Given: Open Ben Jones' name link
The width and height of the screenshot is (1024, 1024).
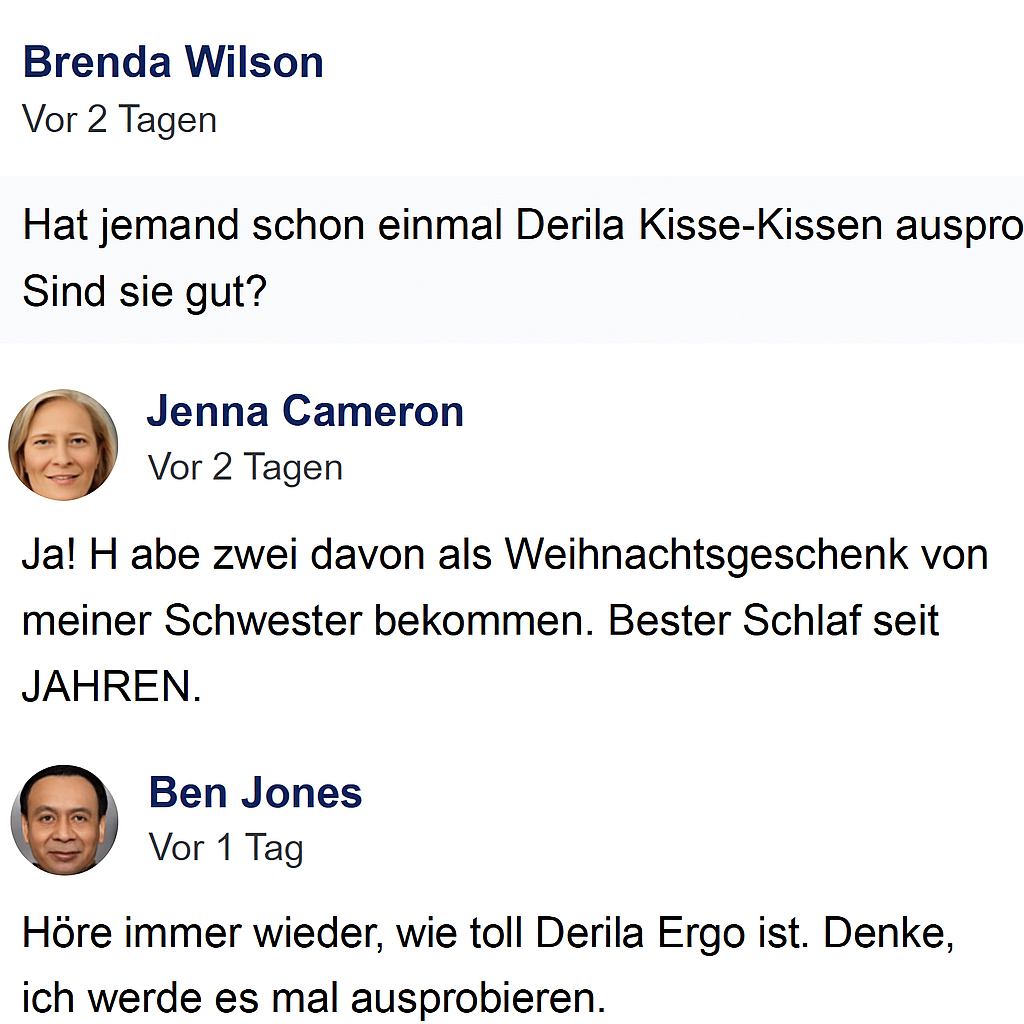Looking at the screenshot, I should point(255,793).
